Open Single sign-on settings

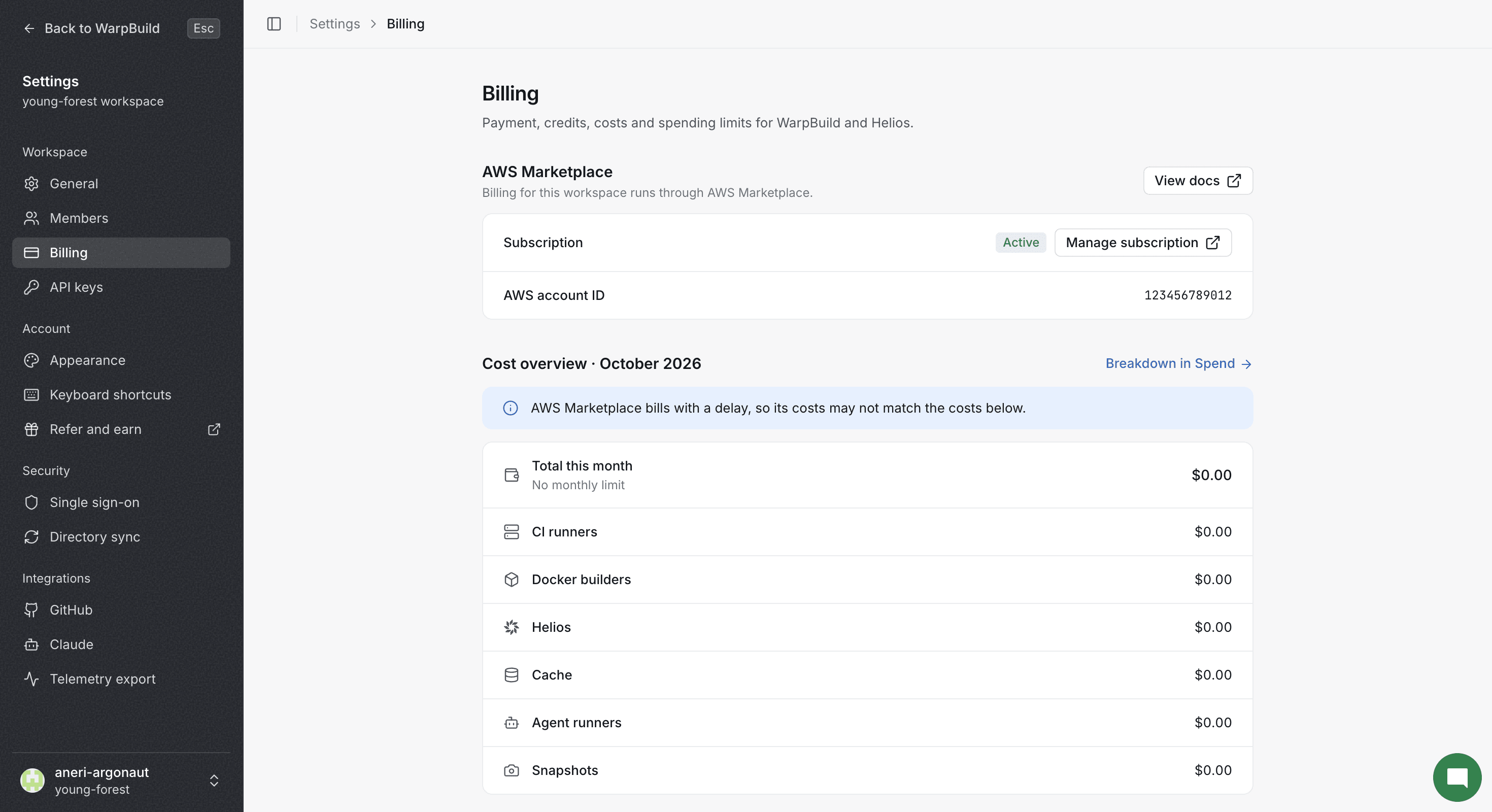121,503
